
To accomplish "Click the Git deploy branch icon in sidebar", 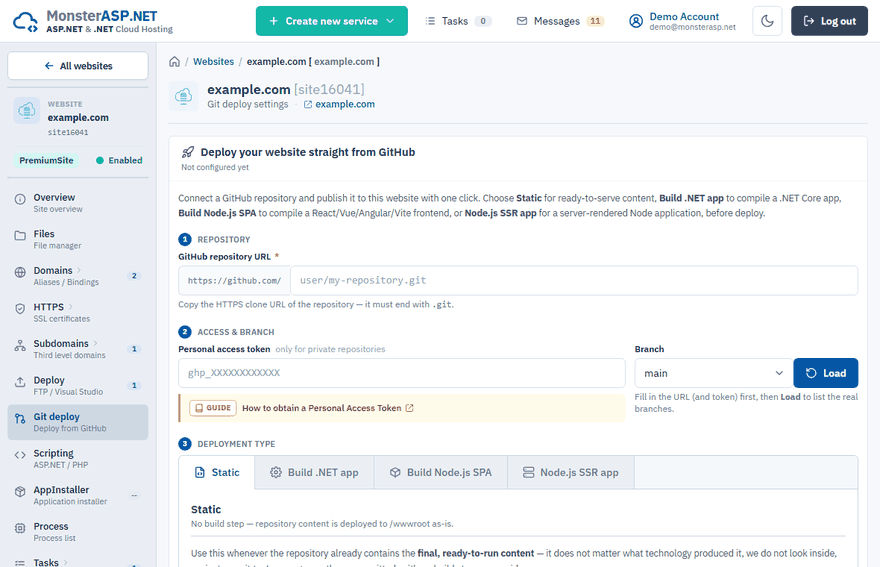I will pyautogui.click(x=20, y=418).
